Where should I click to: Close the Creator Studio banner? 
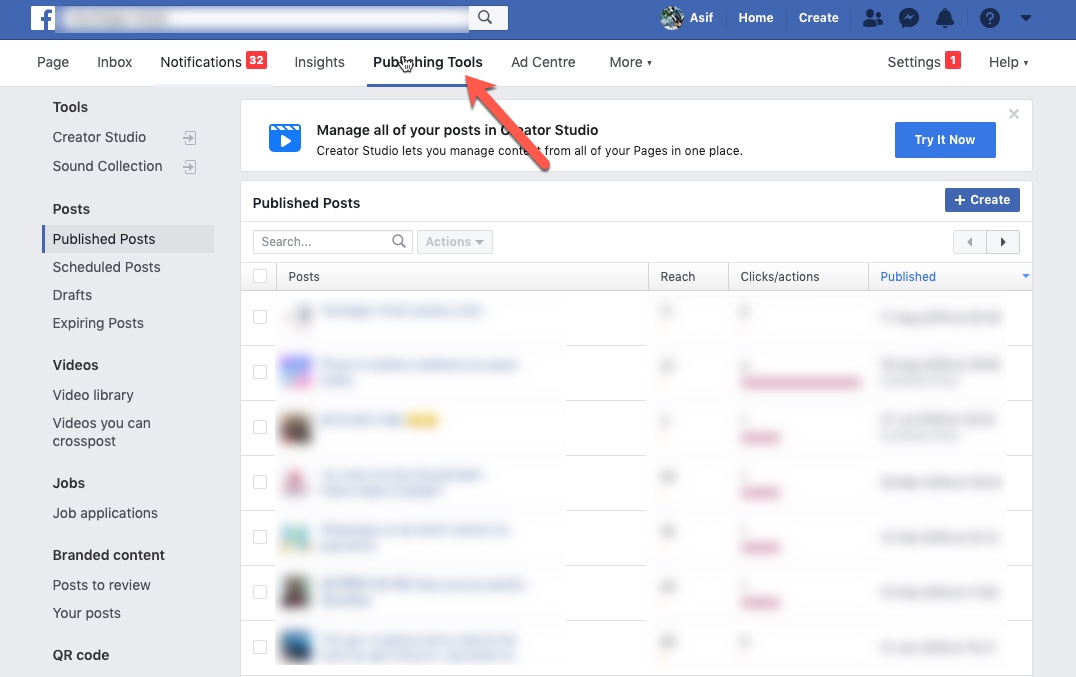pos(1014,114)
